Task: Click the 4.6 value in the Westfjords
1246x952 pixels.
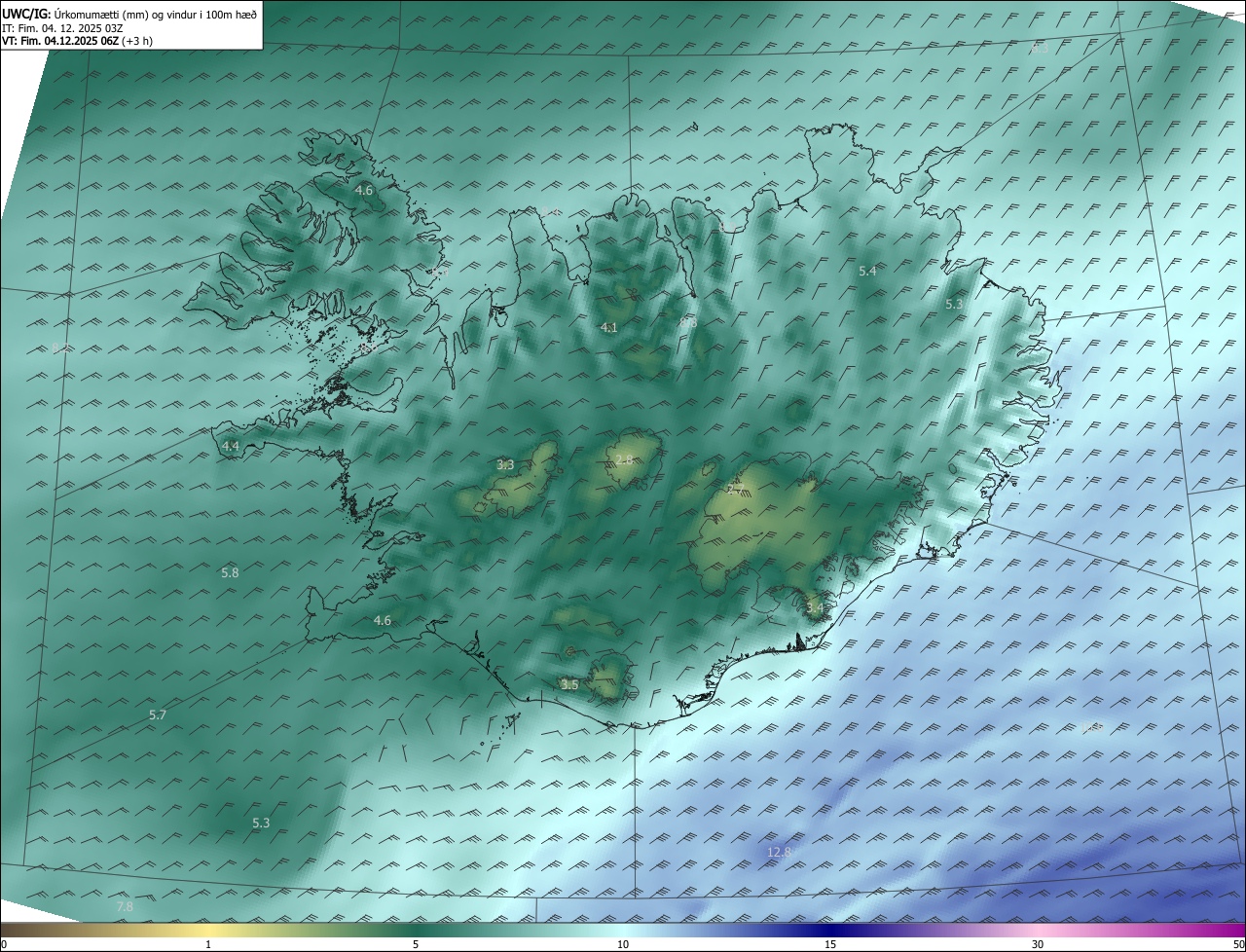Action: (x=364, y=191)
